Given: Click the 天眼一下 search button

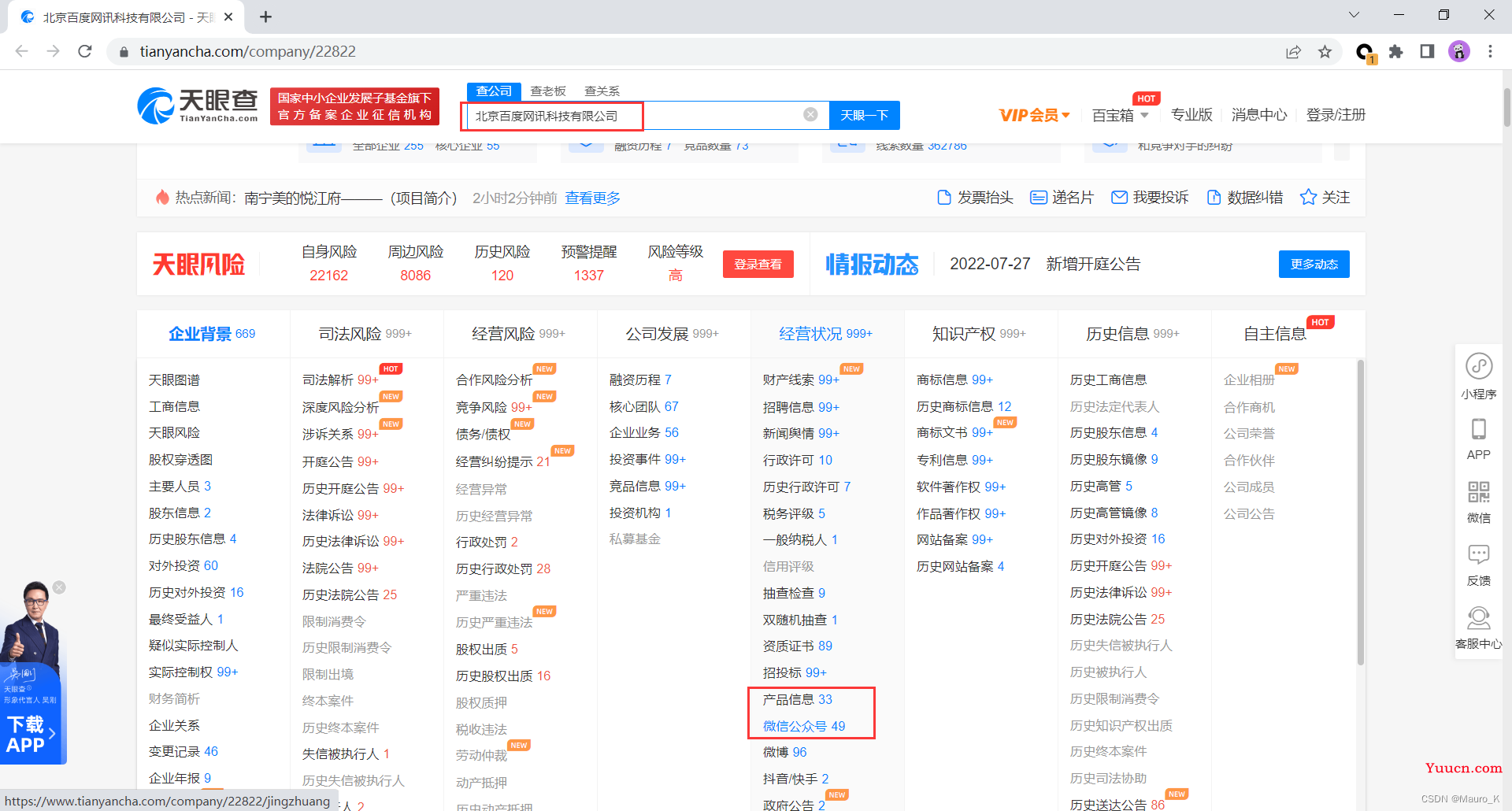Looking at the screenshot, I should tap(865, 115).
